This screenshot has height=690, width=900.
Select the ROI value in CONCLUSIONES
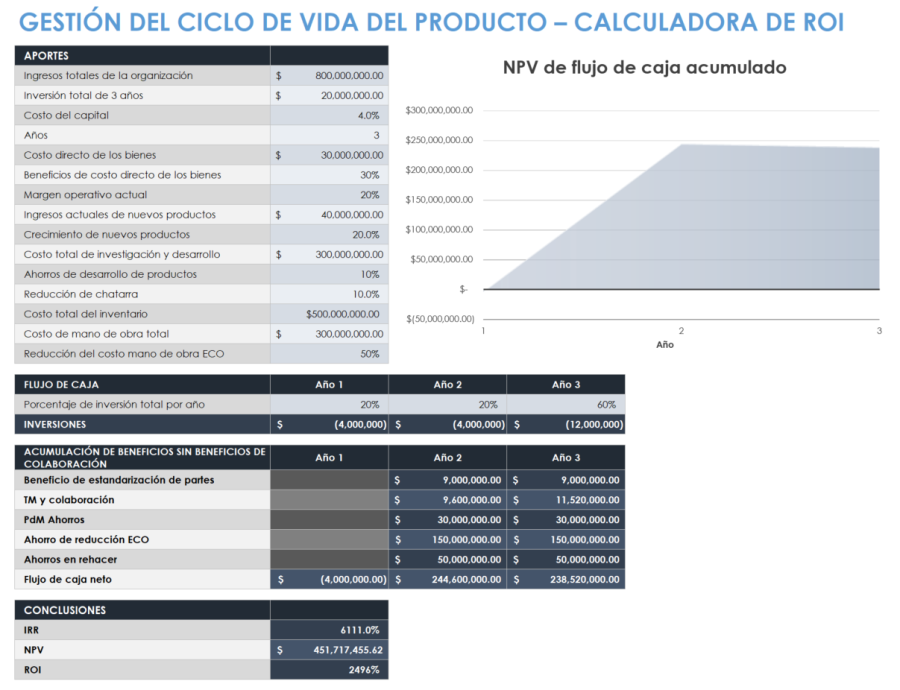pos(360,669)
